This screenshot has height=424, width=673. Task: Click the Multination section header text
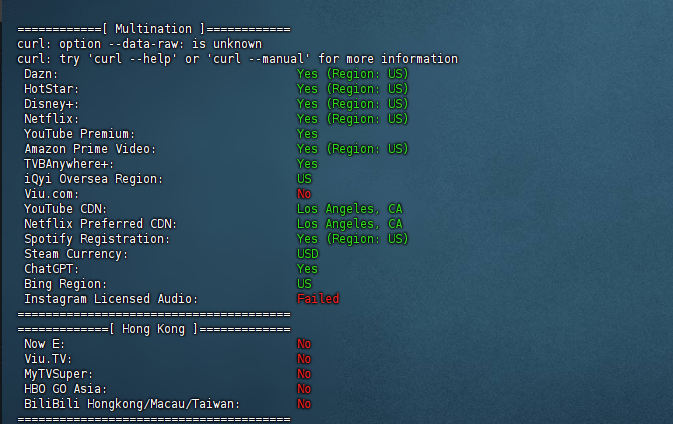[x=154, y=29]
